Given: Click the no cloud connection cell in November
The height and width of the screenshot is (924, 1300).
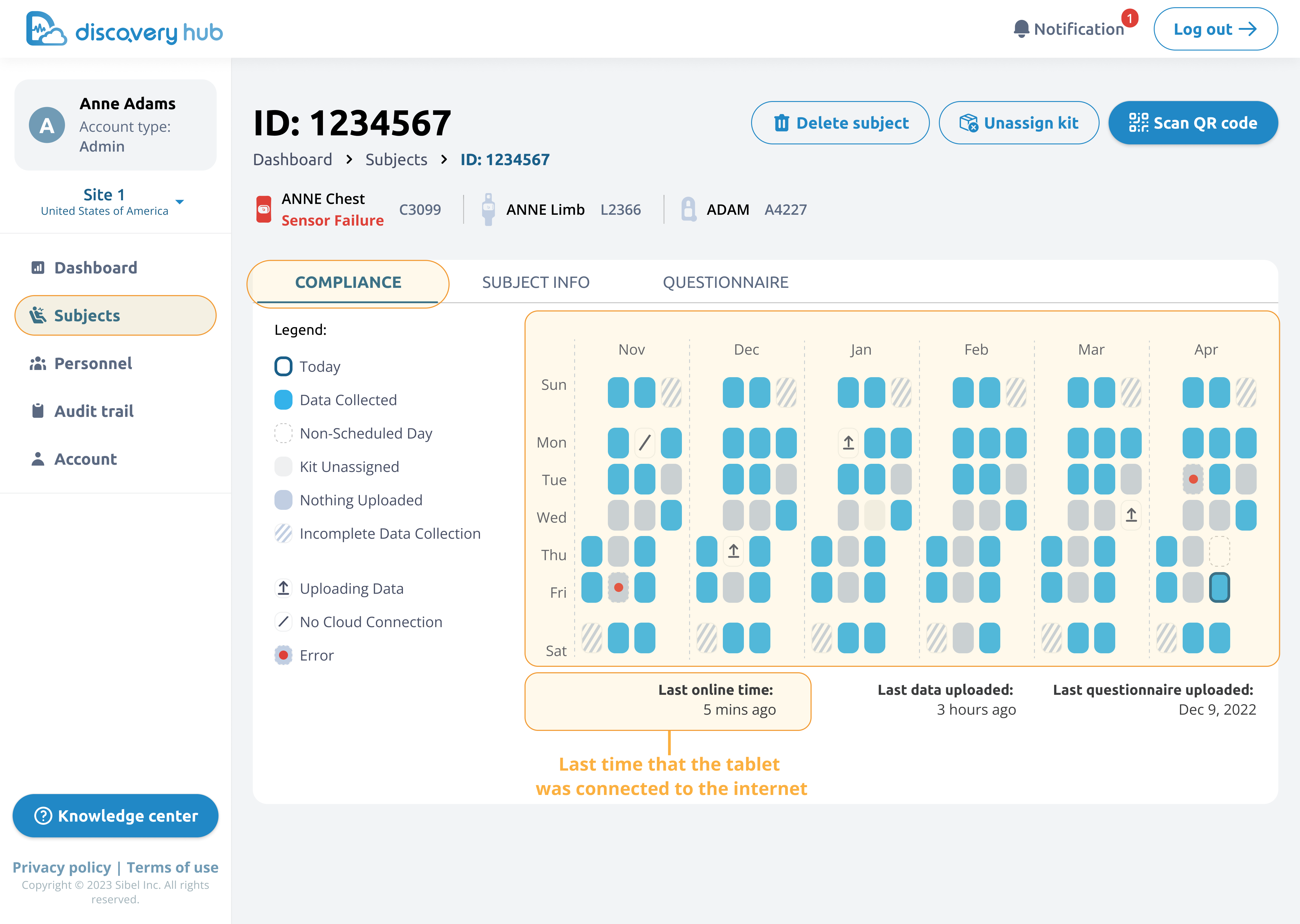Looking at the screenshot, I should 644,443.
